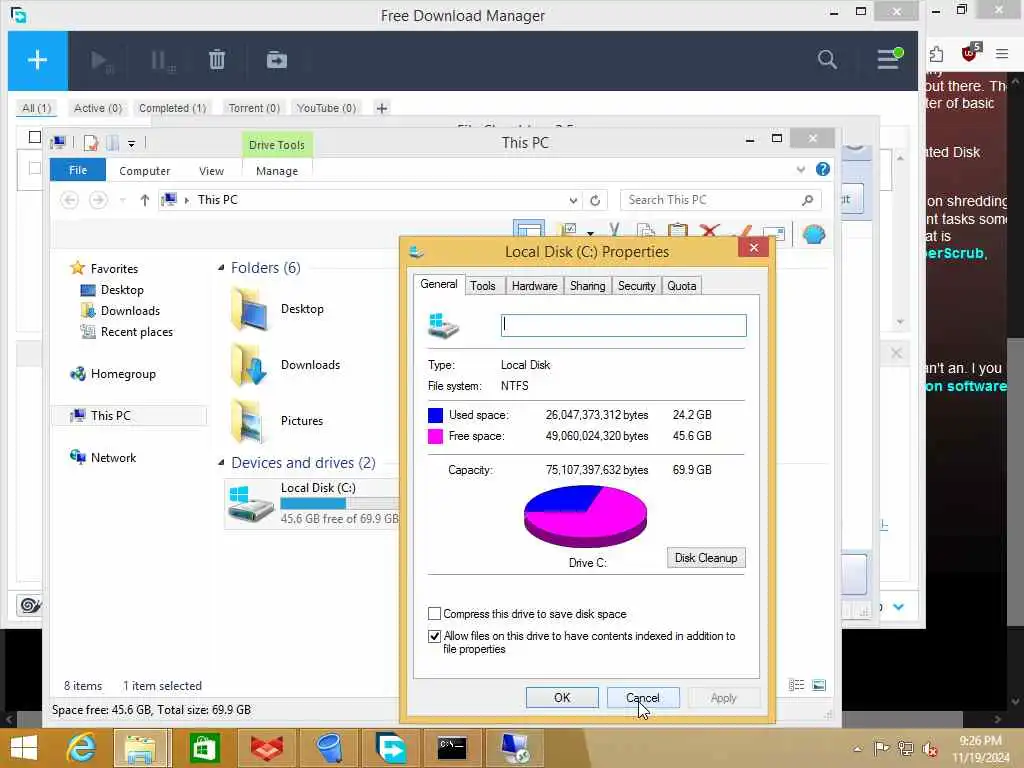Switch to the Tools tab
The image size is (1024, 768).
pos(483,285)
